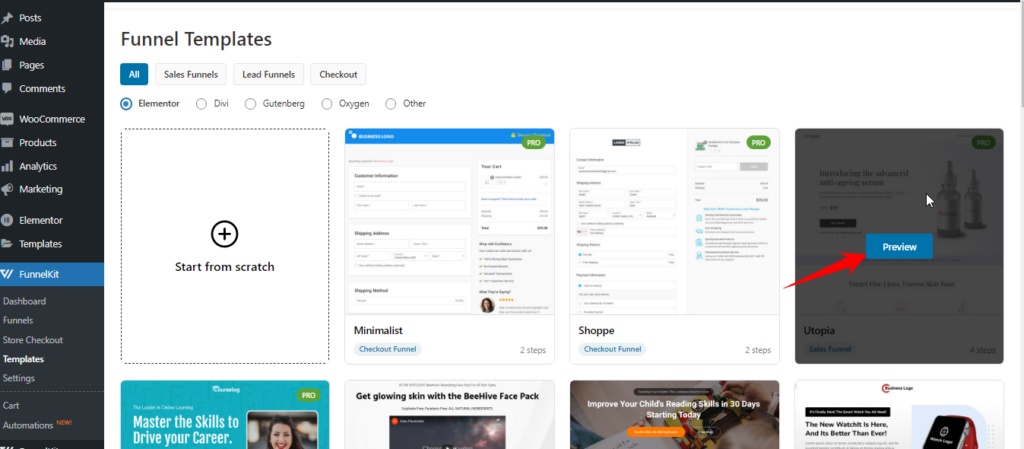Click the Minimalist template title
Image resolution: width=1024 pixels, height=449 pixels.
378,331
